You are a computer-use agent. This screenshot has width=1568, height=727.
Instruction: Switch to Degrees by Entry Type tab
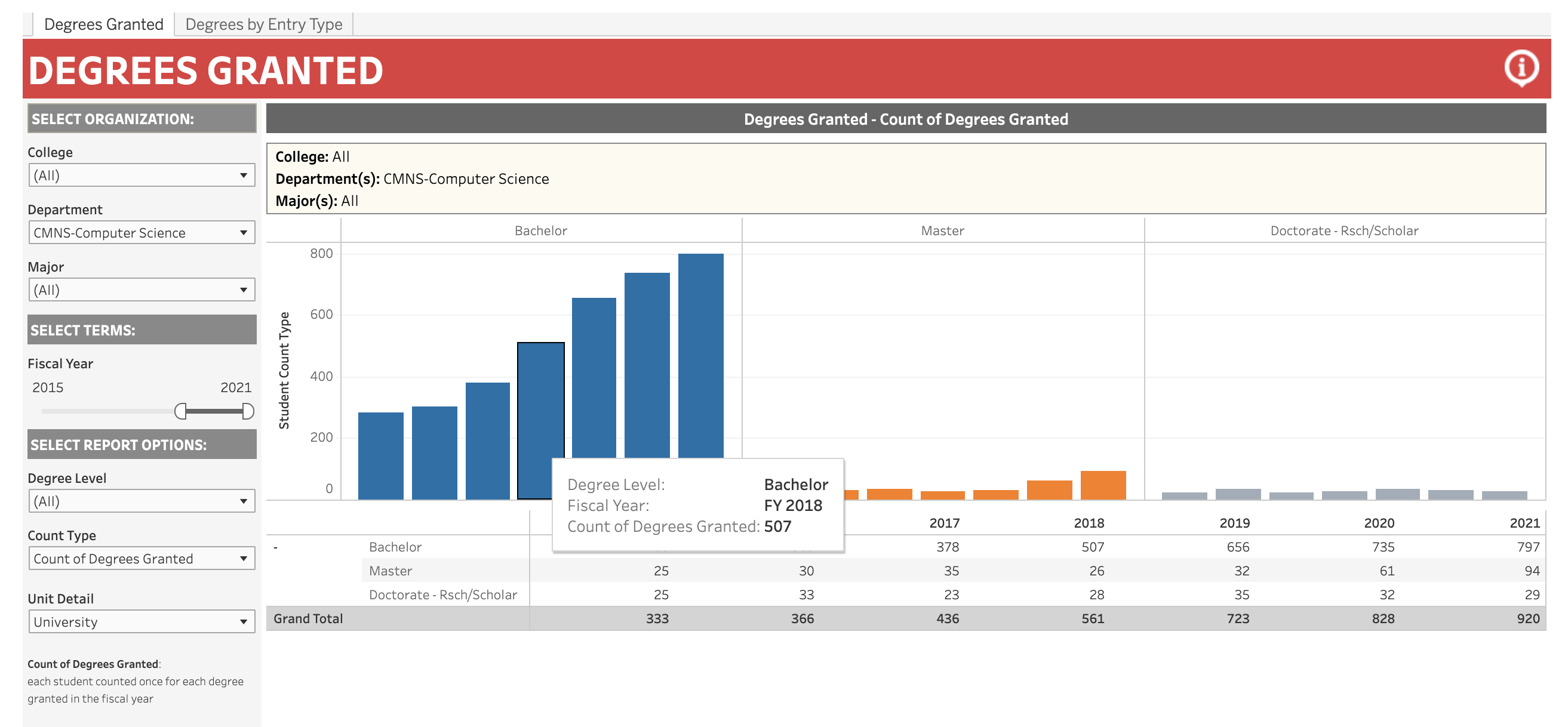click(x=263, y=24)
